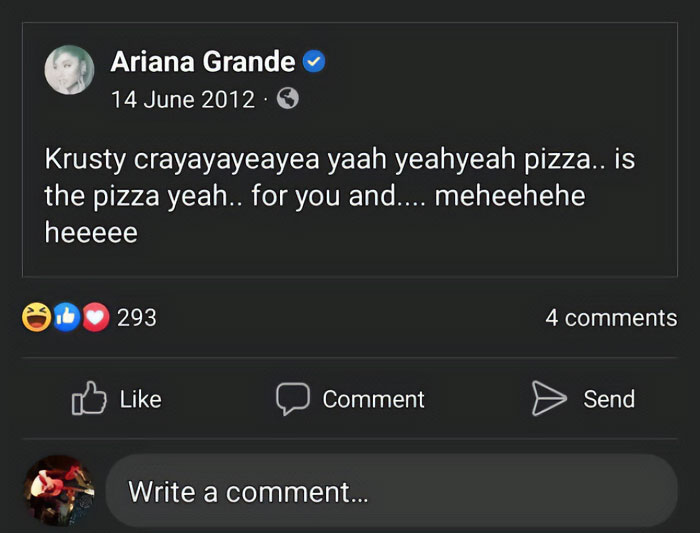Click your profile picture beside comment box

tap(58, 490)
